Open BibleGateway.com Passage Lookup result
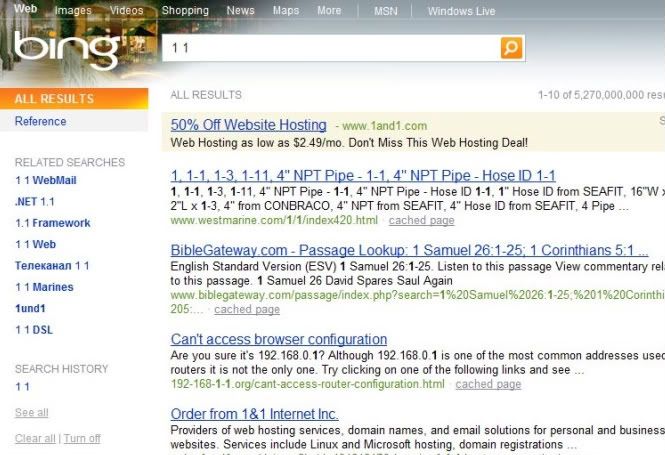Screen dimensions: 665x455 pyautogui.click(x=409, y=250)
